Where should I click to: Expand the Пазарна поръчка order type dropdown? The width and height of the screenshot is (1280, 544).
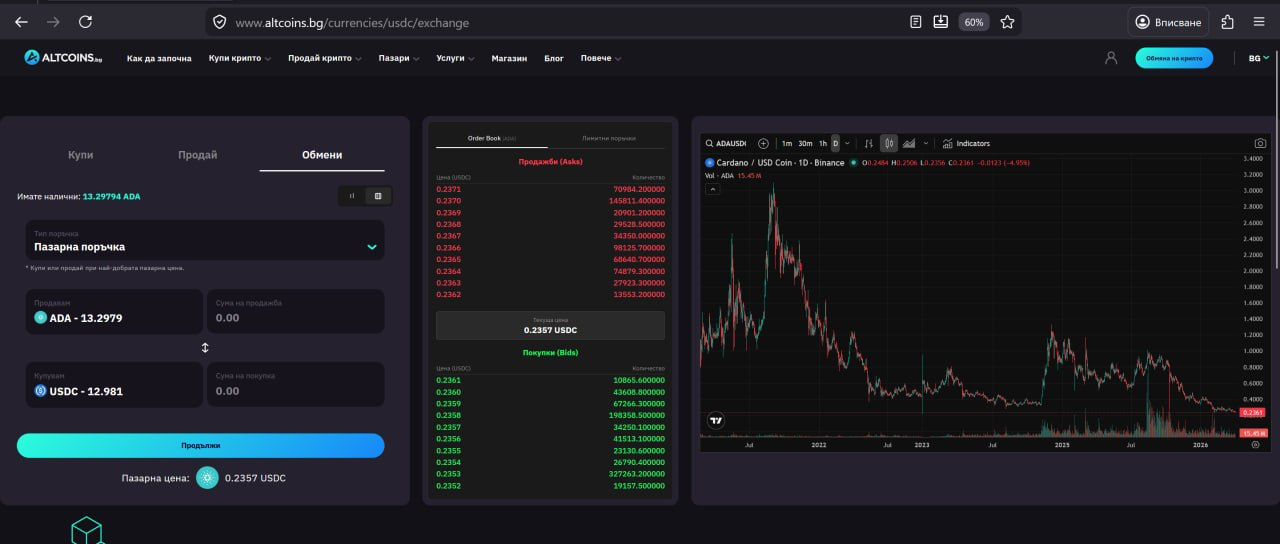tap(204, 241)
